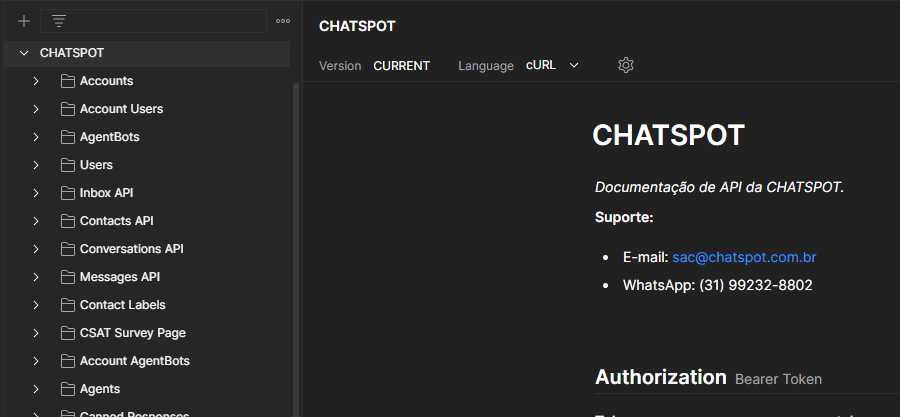Viewport: 900px width, 417px height.
Task: Click the Contact Labels folder icon
Action: 68,305
